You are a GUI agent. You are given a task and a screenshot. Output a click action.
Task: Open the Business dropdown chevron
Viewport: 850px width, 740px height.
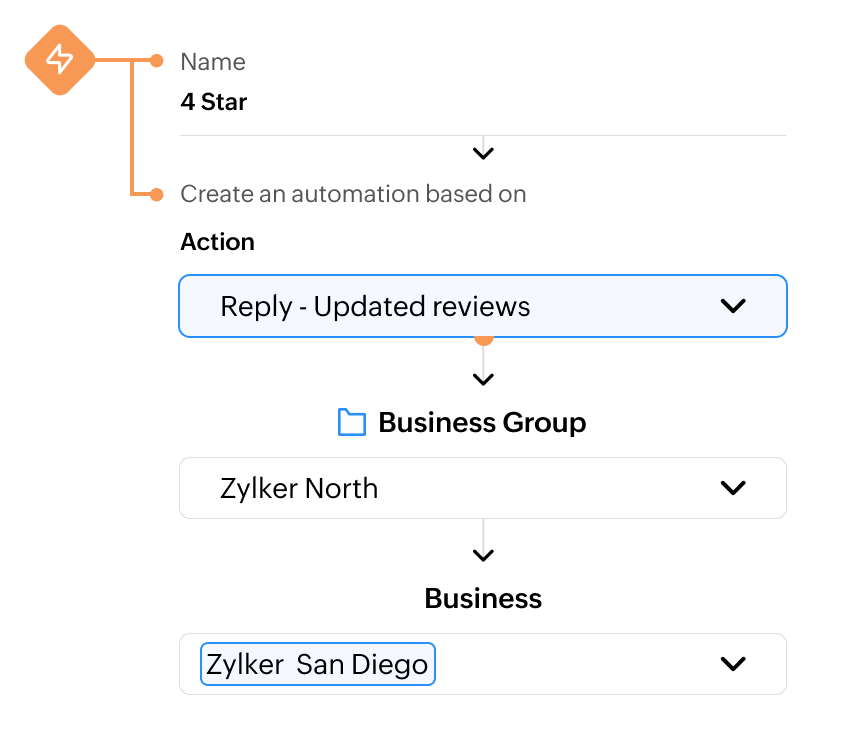click(733, 664)
